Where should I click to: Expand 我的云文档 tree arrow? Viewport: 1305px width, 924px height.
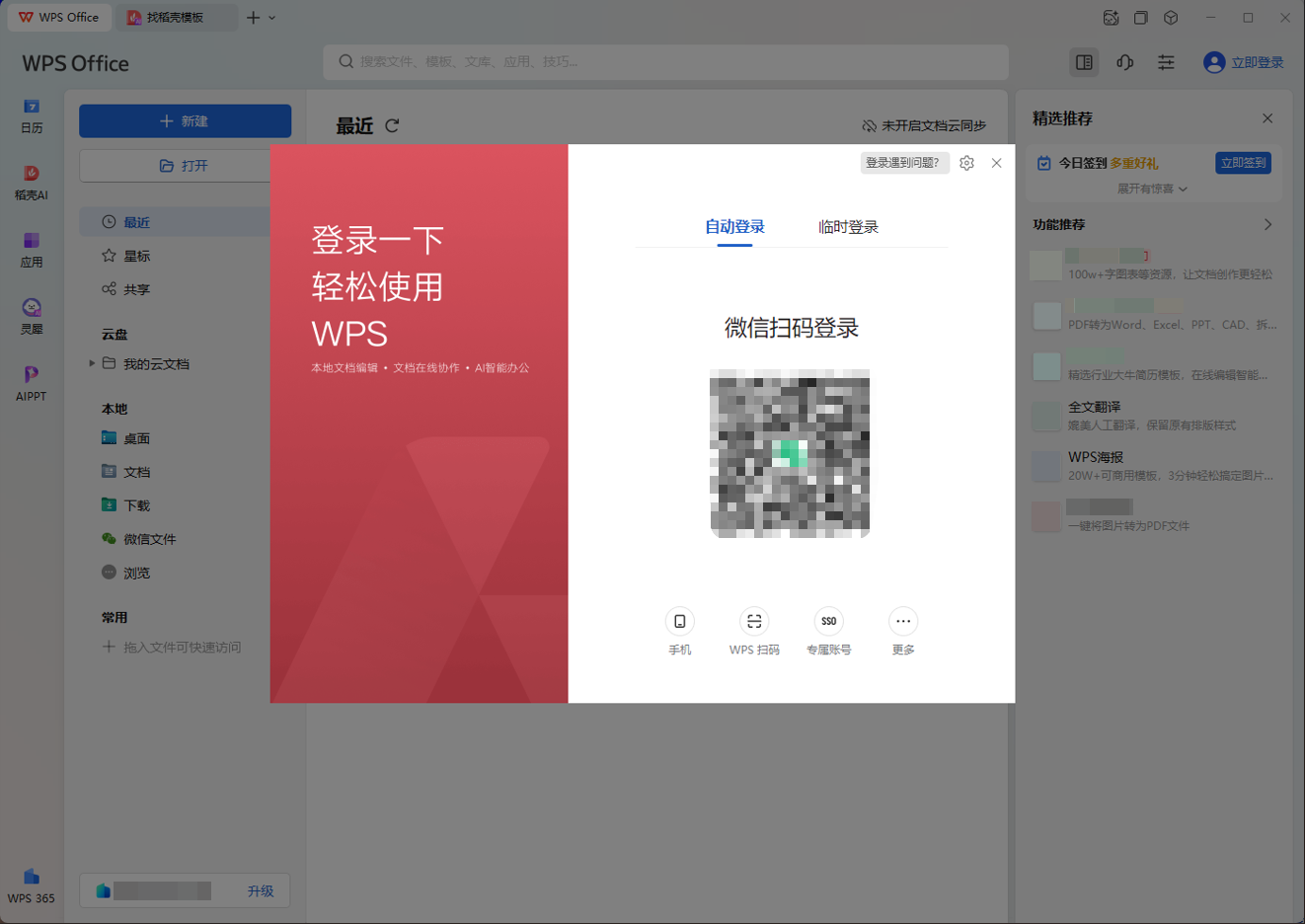click(x=92, y=363)
